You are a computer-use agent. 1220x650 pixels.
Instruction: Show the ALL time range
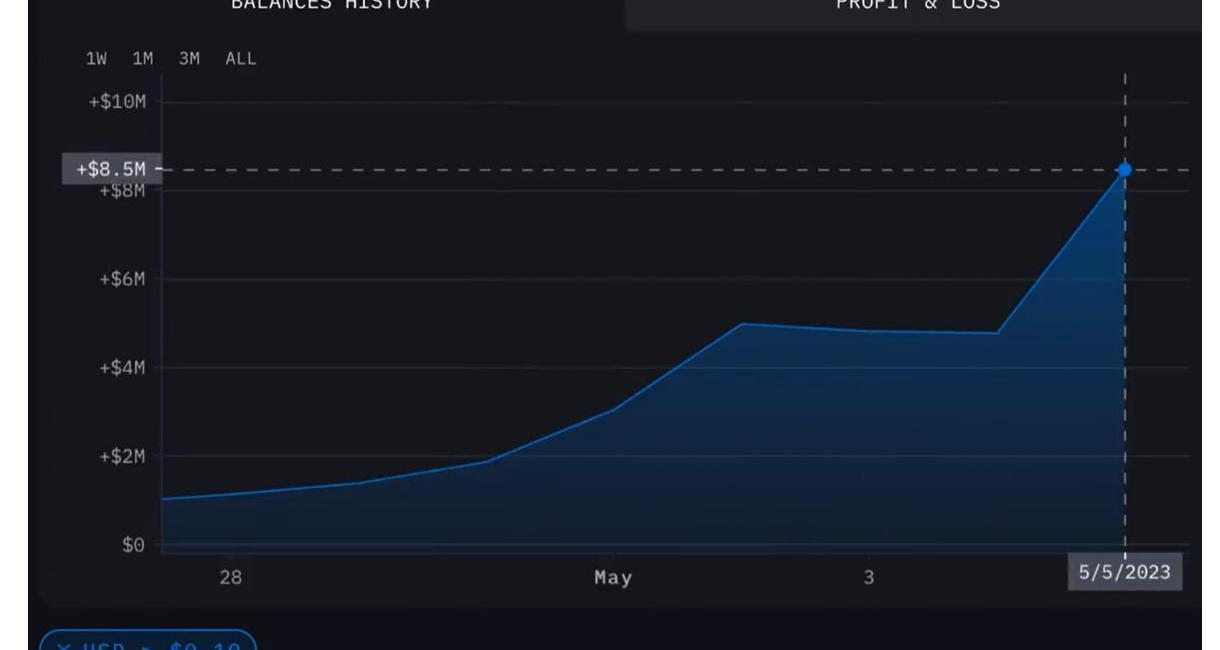tap(241, 59)
